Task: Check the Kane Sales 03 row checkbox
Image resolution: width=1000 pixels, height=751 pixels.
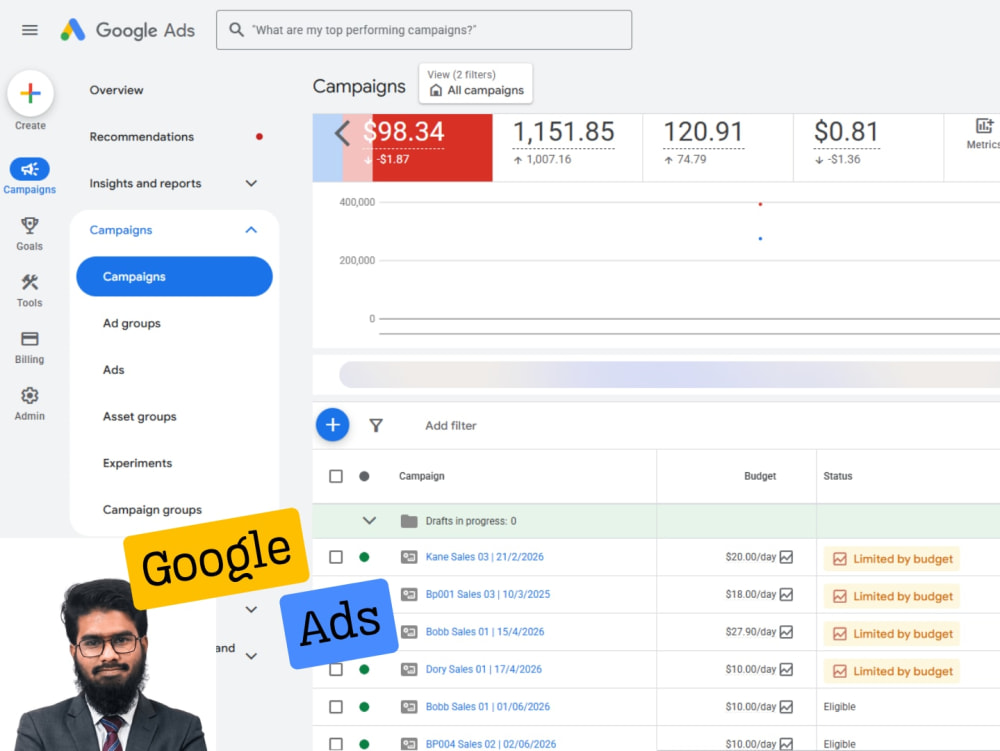Action: click(x=336, y=557)
